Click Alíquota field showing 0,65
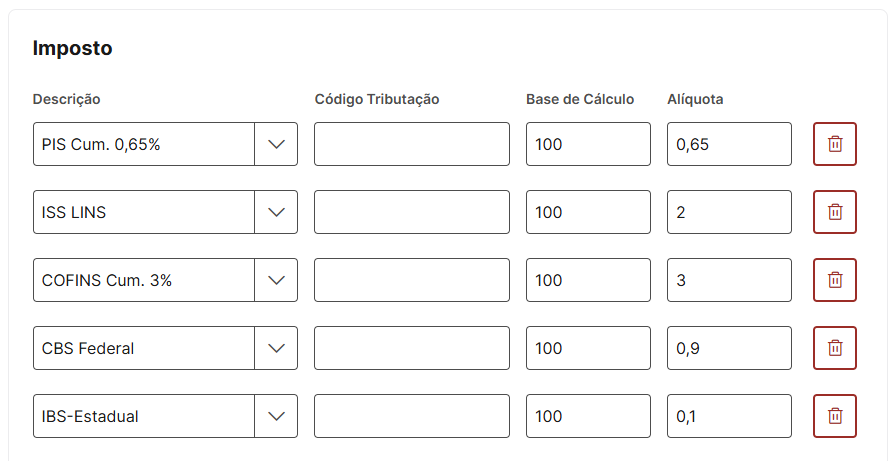894x461 pixels. click(x=729, y=144)
